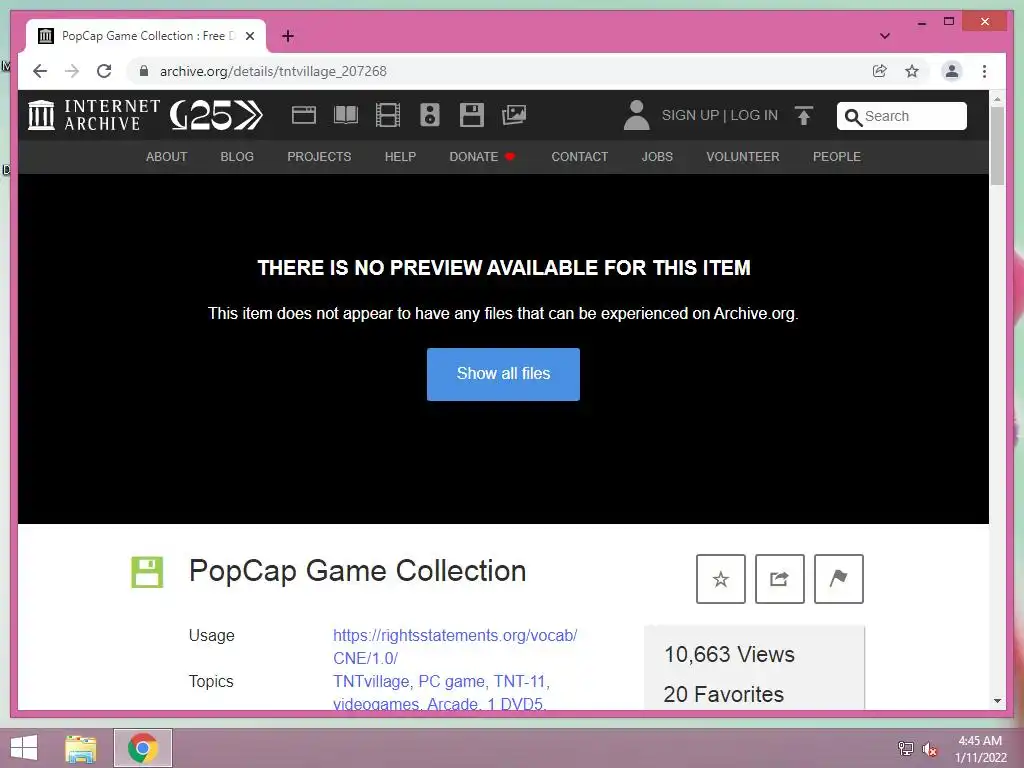Open the Web (Wayback) media icon
1024x768 pixels.
[x=304, y=115]
